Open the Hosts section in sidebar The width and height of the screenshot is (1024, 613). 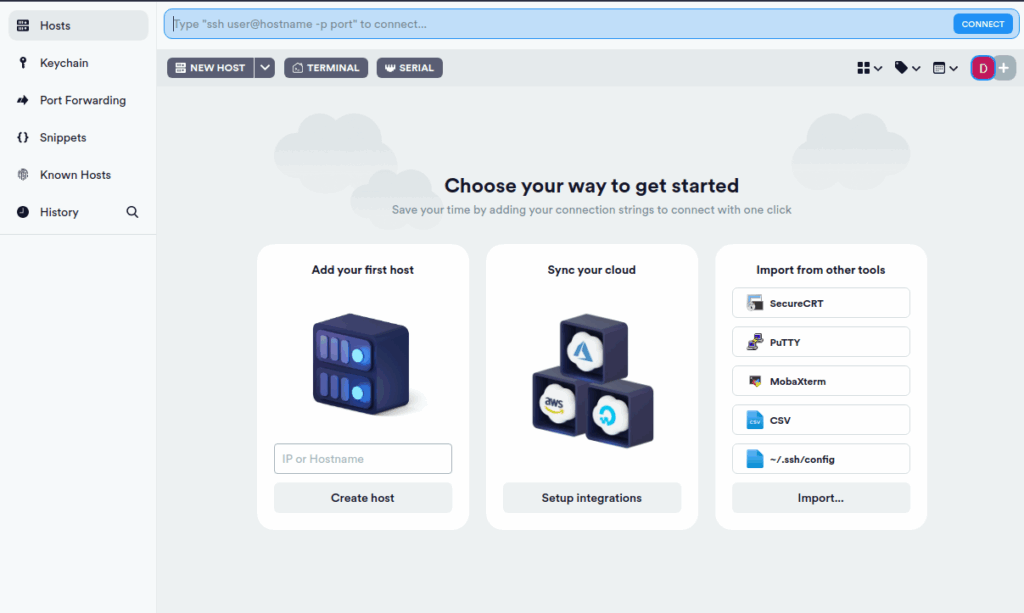tap(78, 25)
